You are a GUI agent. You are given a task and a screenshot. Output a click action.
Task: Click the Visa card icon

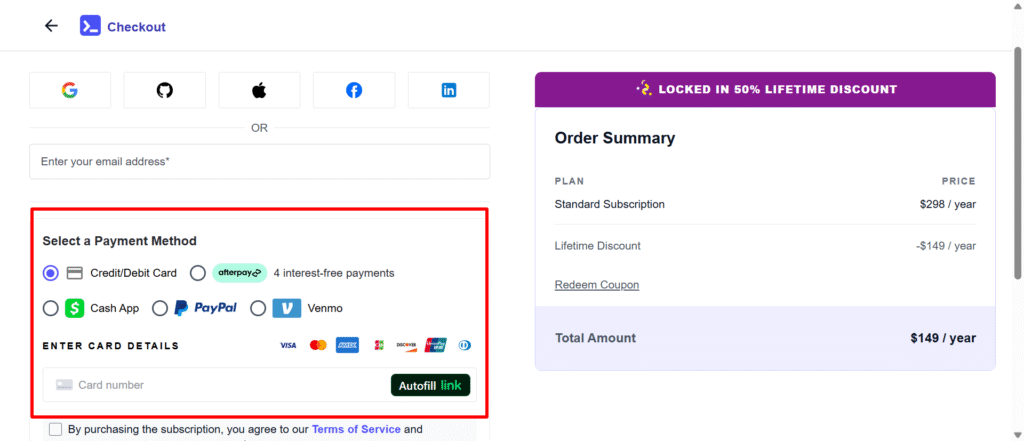click(288, 346)
